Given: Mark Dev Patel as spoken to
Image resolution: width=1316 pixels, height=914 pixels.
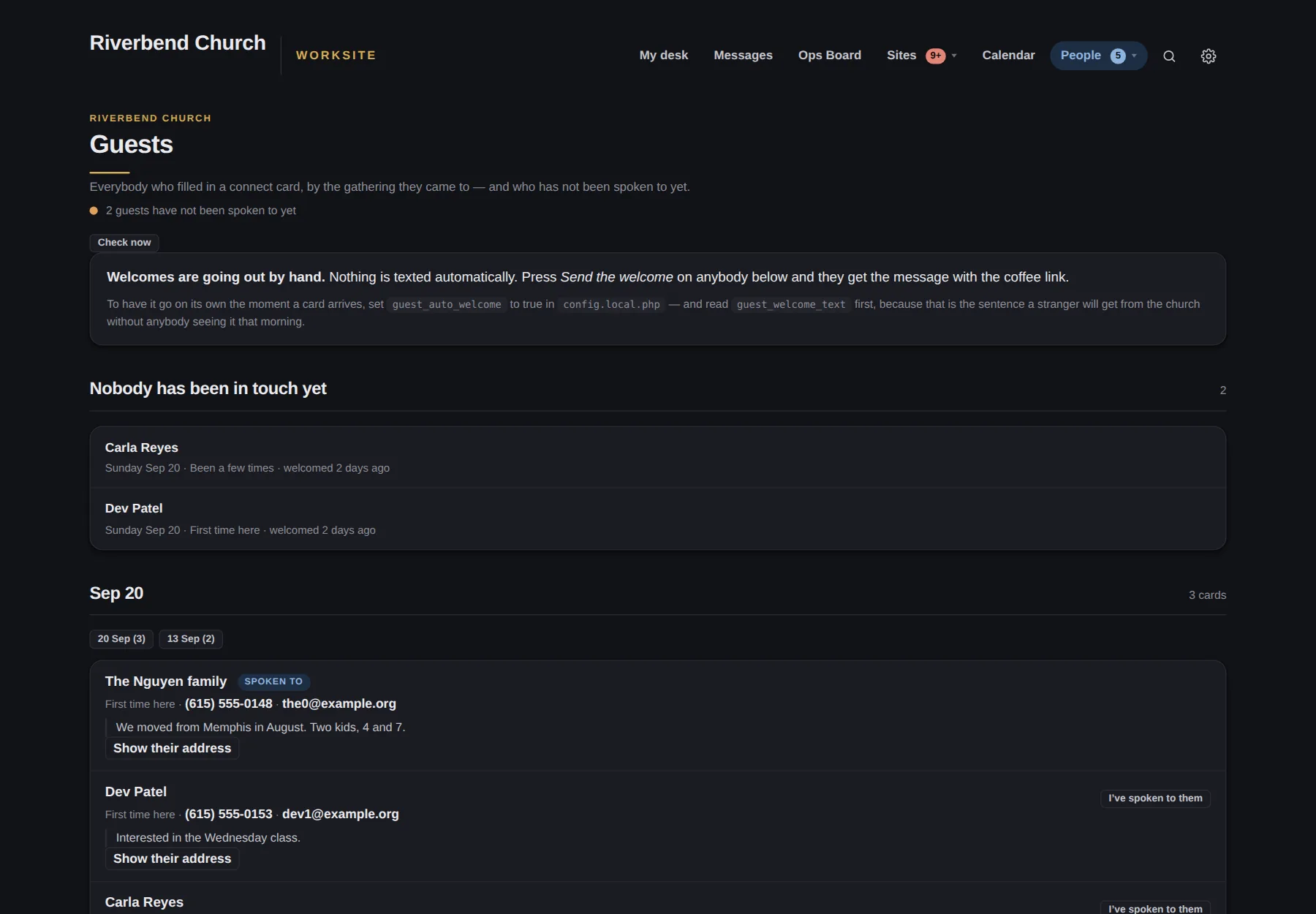Looking at the screenshot, I should 1155,798.
